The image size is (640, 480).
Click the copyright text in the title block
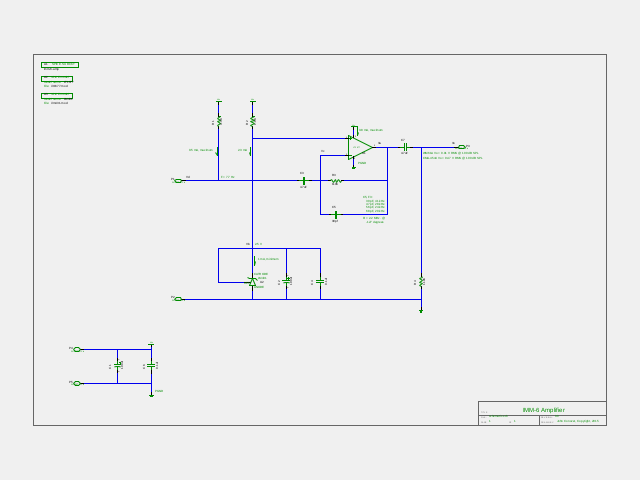coord(578,421)
